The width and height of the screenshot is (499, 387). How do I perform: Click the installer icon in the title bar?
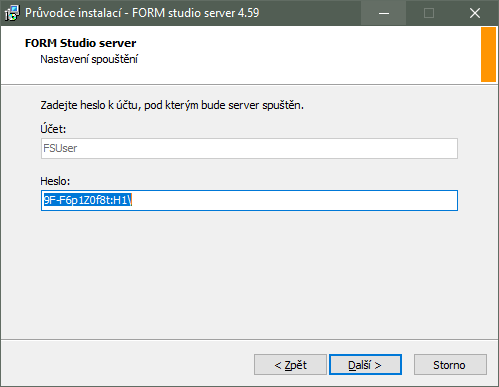pyautogui.click(x=12, y=13)
